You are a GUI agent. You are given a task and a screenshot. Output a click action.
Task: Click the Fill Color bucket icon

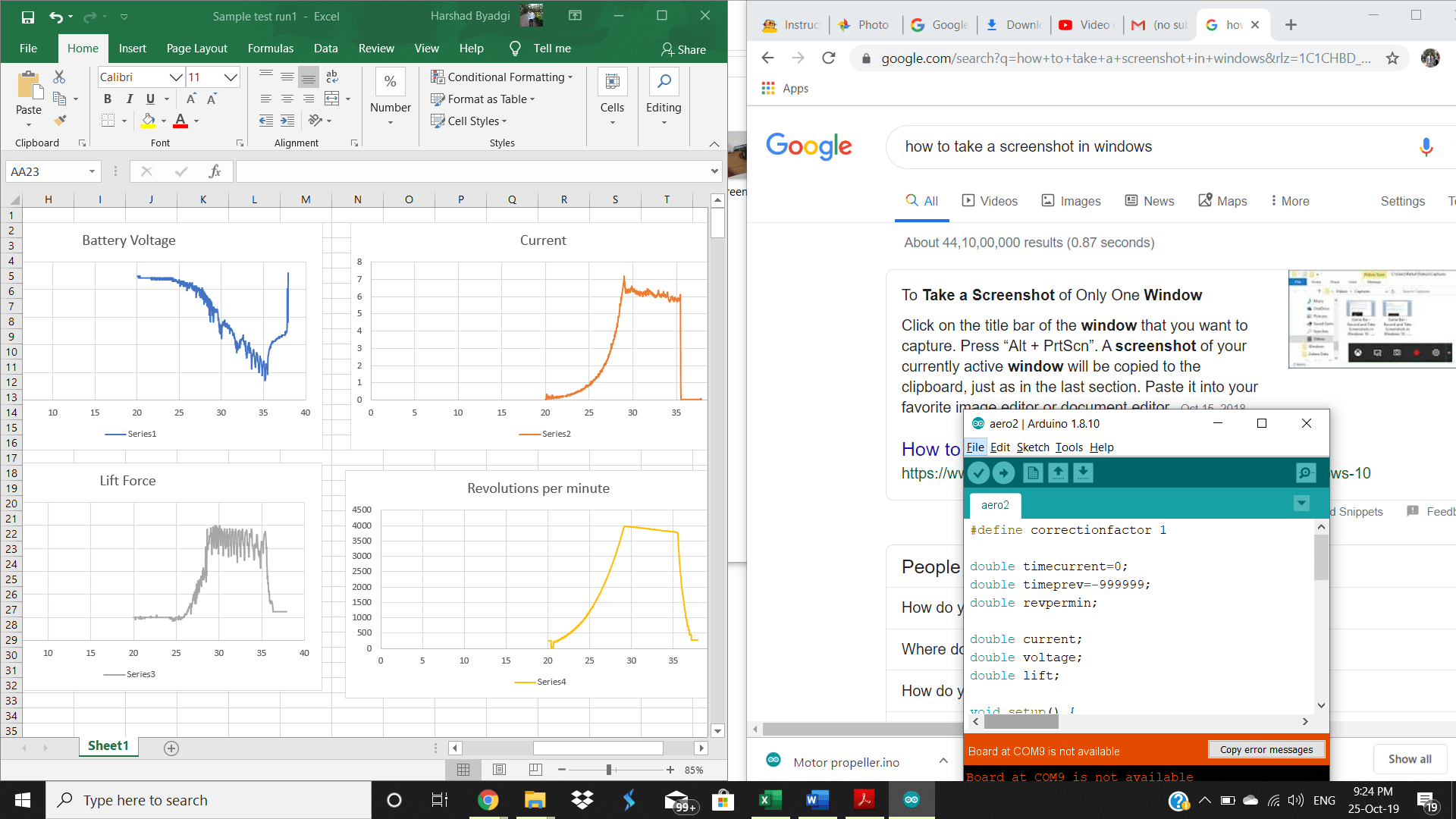point(149,121)
